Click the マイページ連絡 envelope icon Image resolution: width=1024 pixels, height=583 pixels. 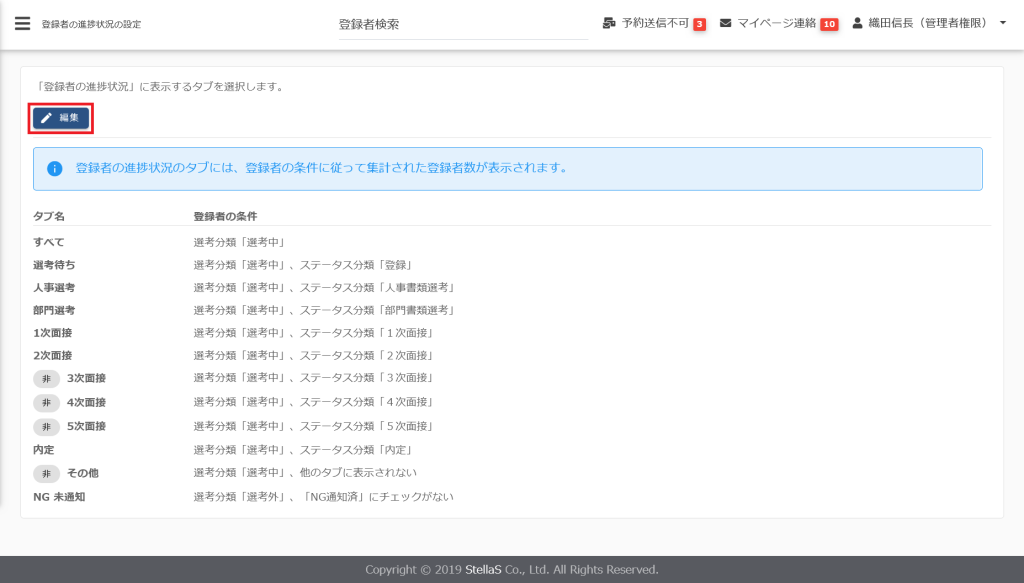(x=725, y=23)
